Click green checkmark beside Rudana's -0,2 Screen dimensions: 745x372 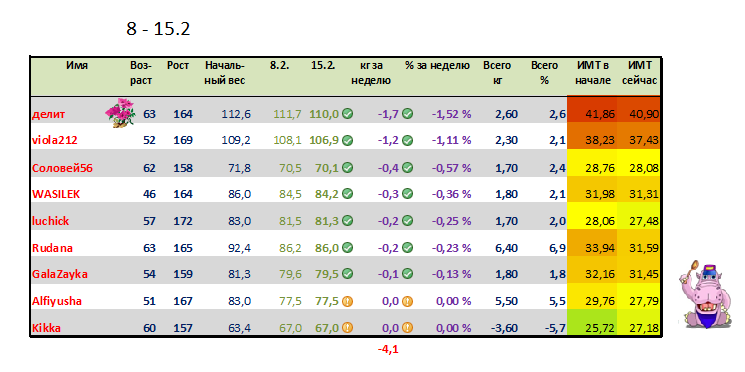click(407, 248)
